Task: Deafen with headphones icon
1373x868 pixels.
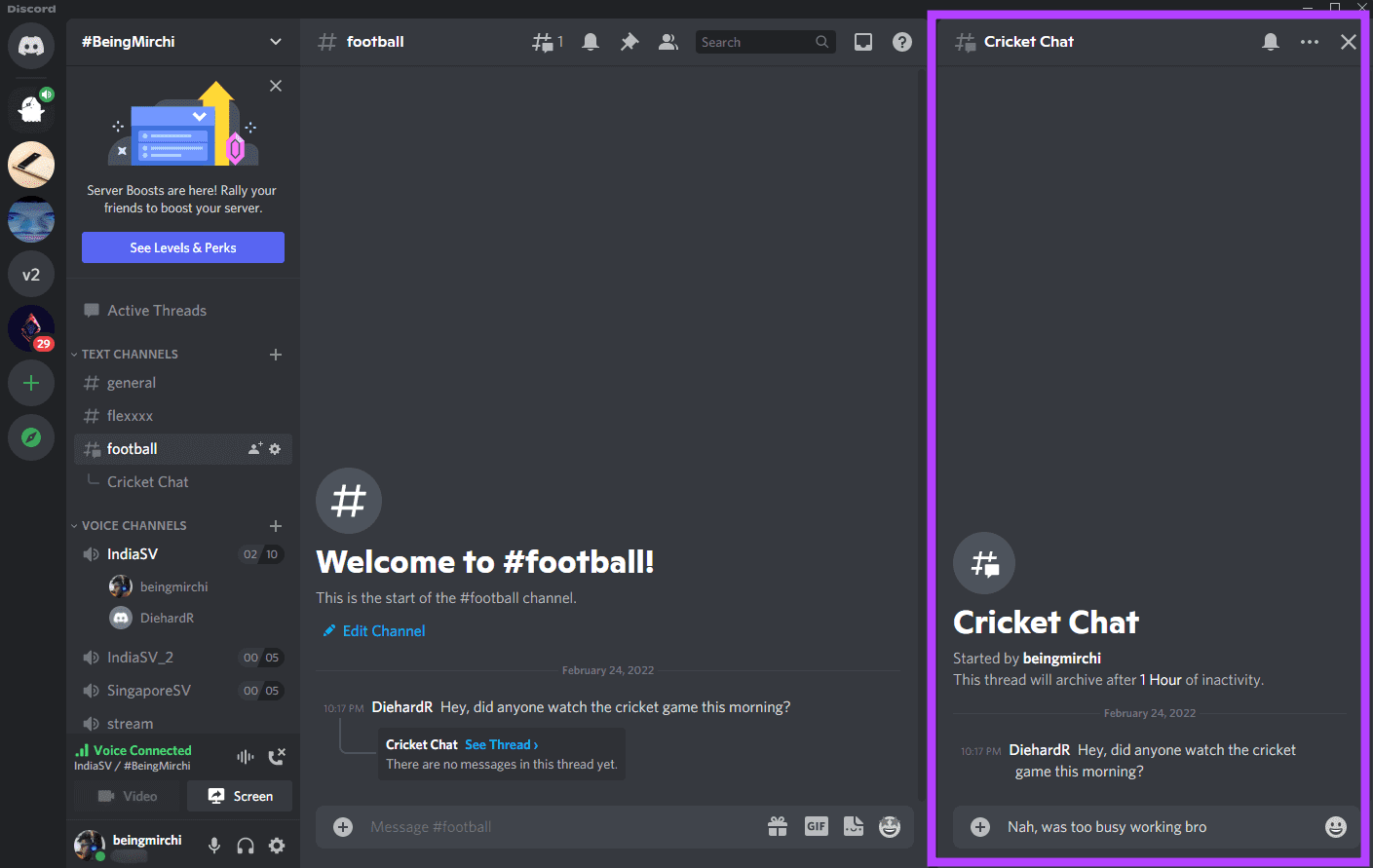Action: pyautogui.click(x=246, y=846)
